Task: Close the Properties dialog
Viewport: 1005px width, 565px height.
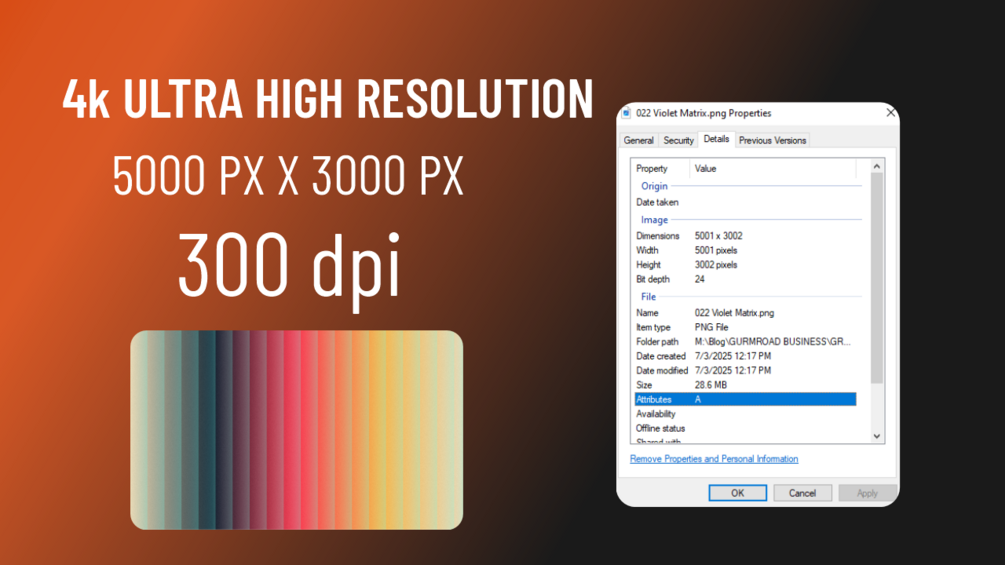Action: pos(890,113)
